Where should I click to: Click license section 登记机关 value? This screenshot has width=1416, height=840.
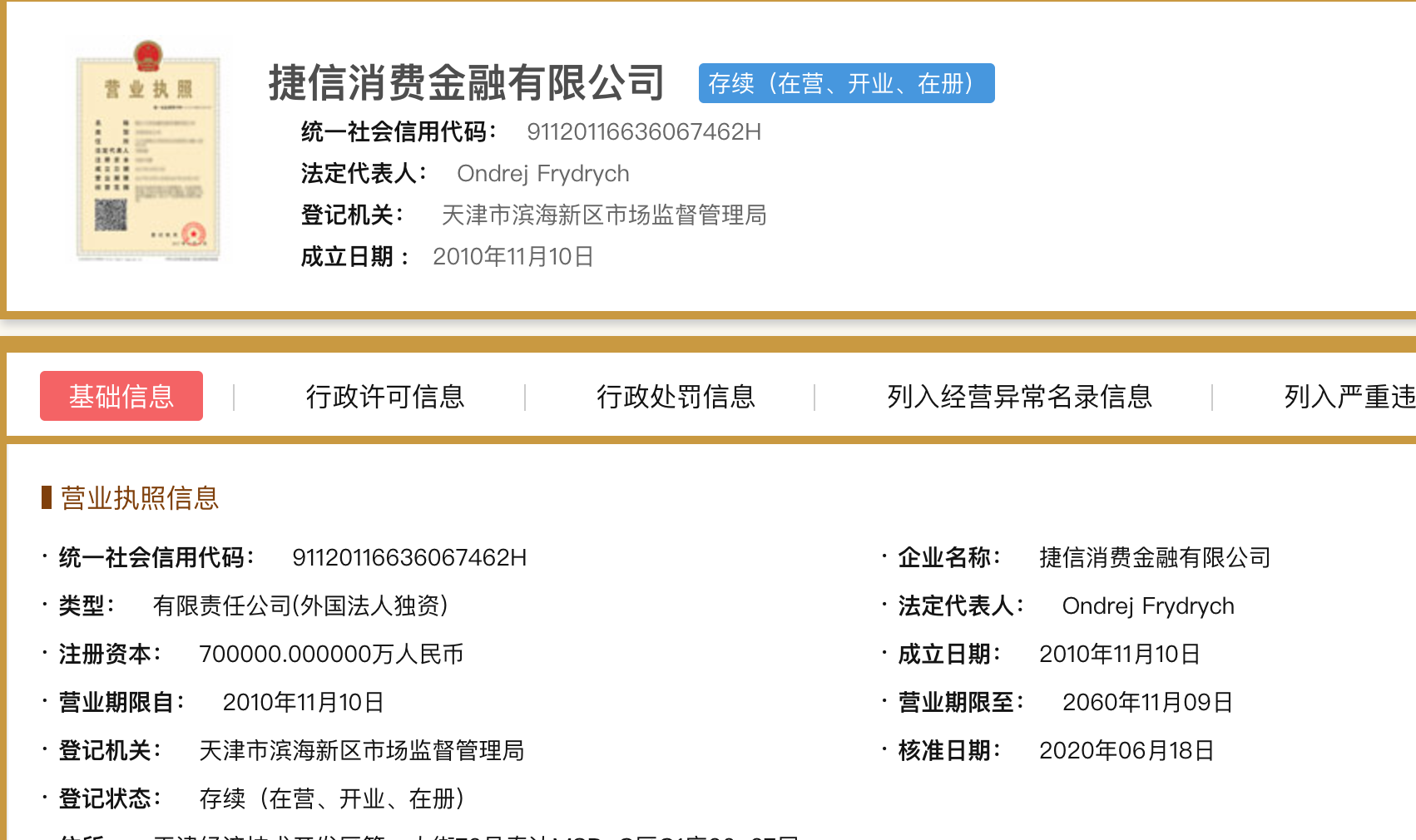click(x=362, y=750)
